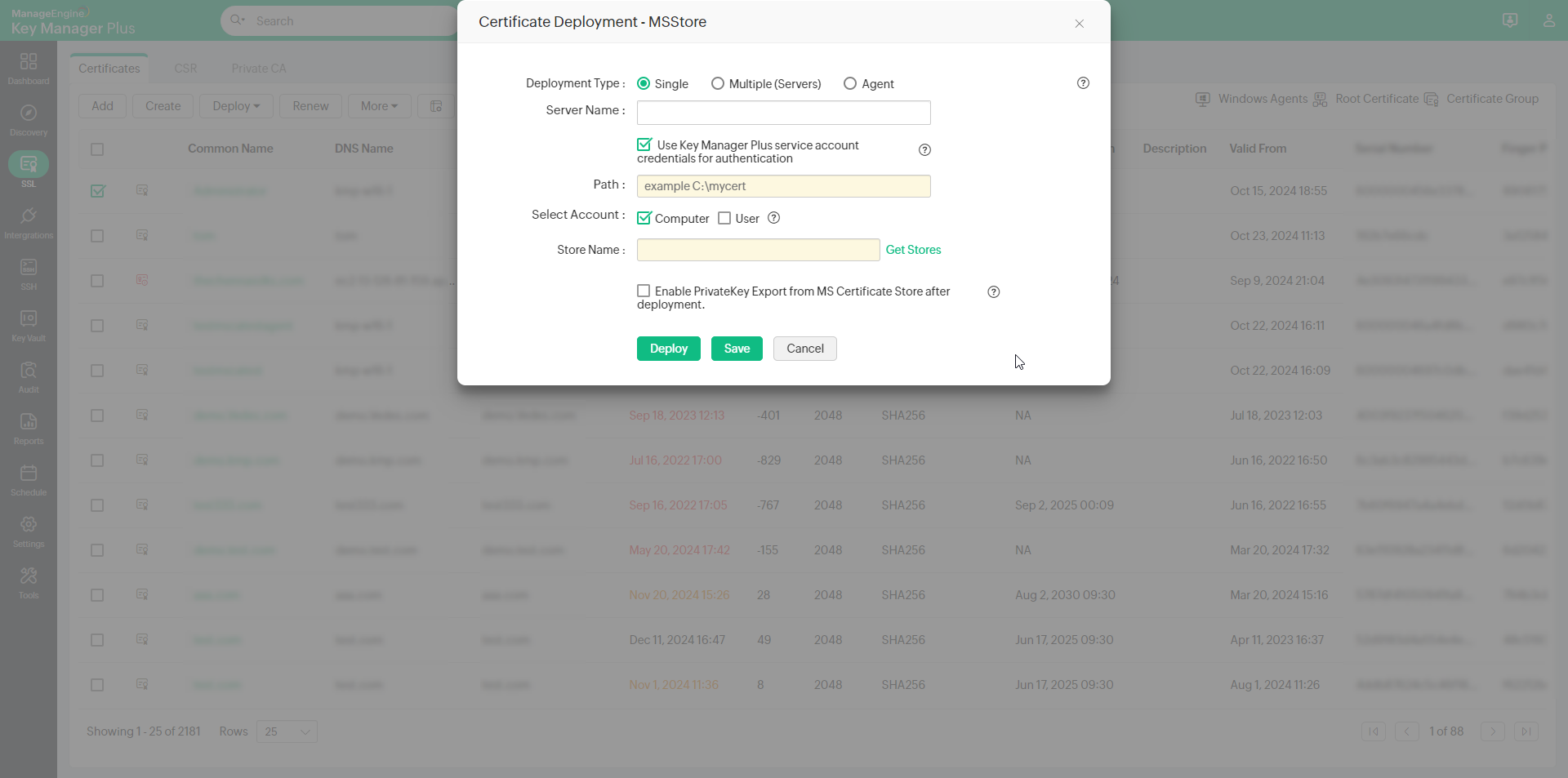
Task: Uncheck Use Key Manager Plus service account
Action: (x=644, y=144)
